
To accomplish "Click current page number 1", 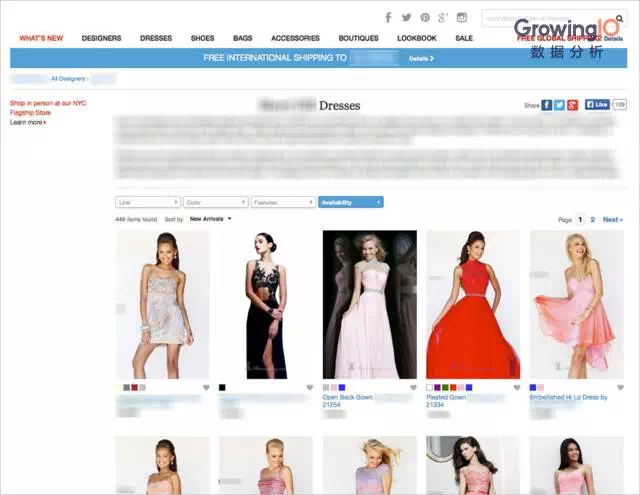I will tap(580, 220).
